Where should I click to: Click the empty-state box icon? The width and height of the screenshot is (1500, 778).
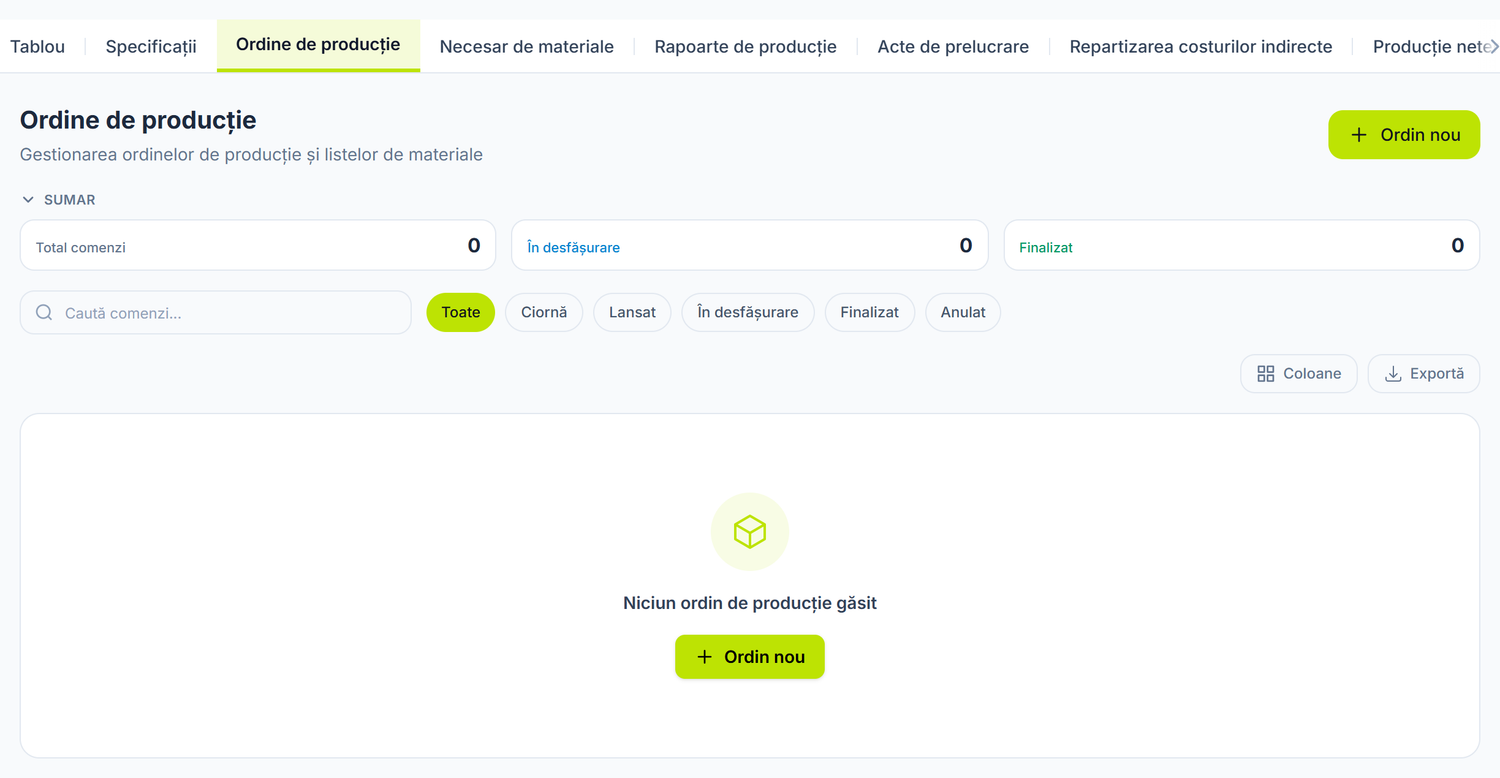[750, 532]
